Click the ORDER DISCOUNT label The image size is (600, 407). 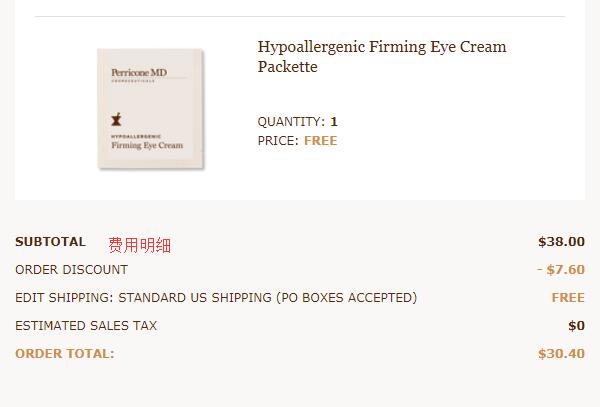point(72,270)
